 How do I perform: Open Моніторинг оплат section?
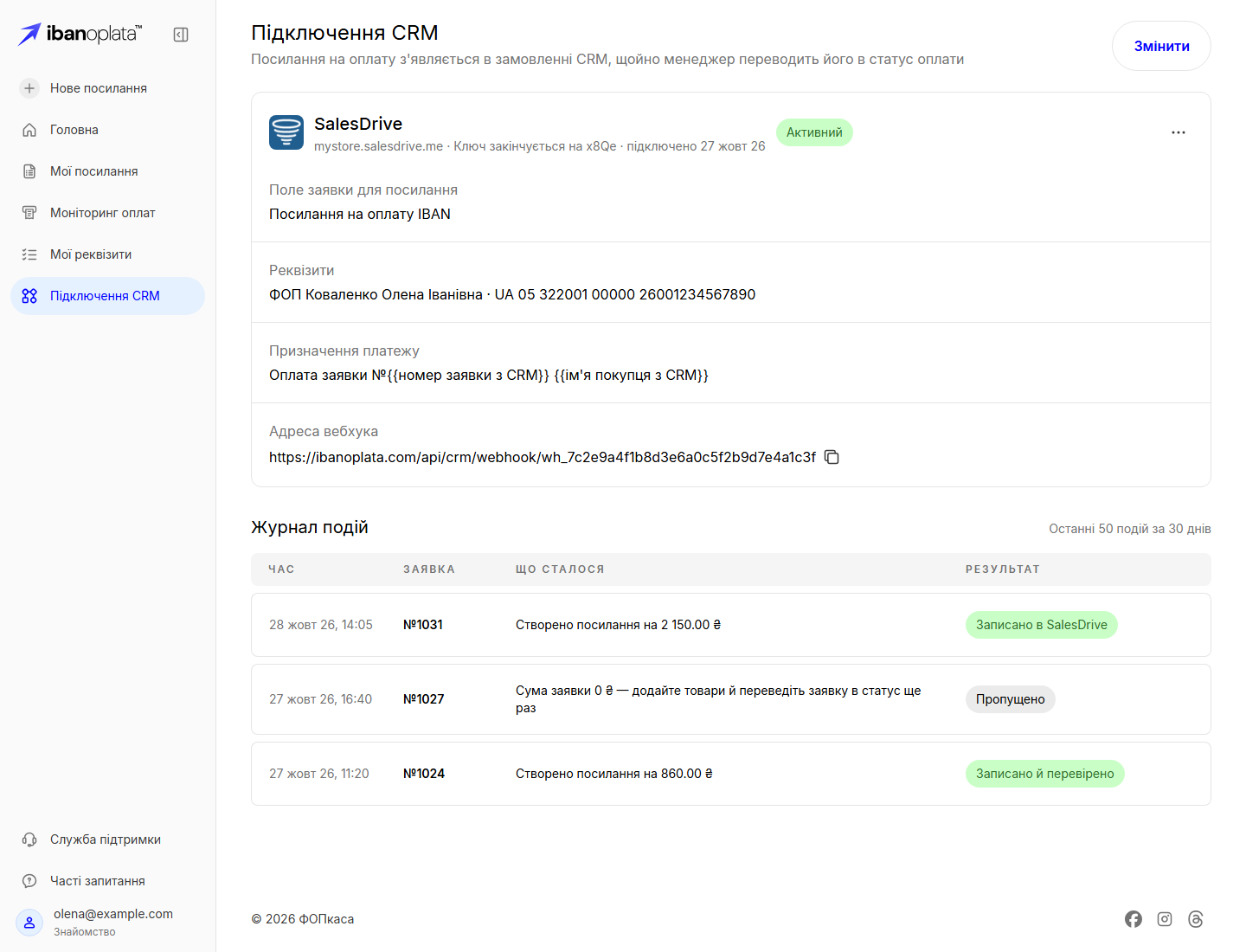(107, 213)
